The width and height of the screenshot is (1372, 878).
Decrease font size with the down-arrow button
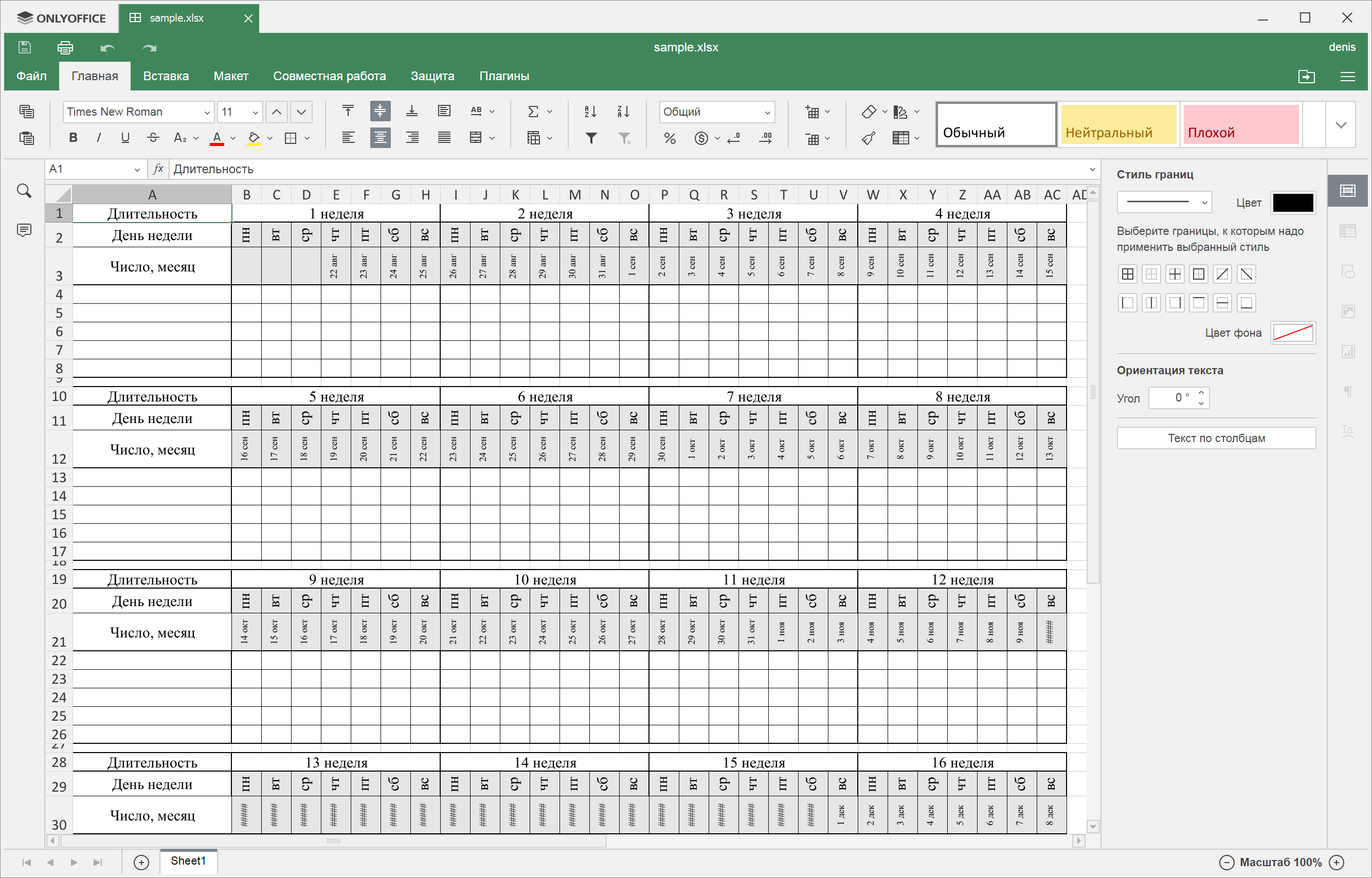tap(302, 112)
